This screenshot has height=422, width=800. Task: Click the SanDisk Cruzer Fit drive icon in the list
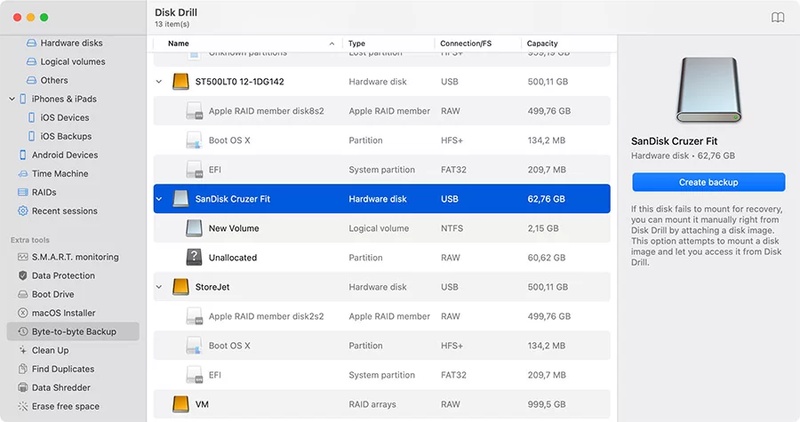pos(181,199)
